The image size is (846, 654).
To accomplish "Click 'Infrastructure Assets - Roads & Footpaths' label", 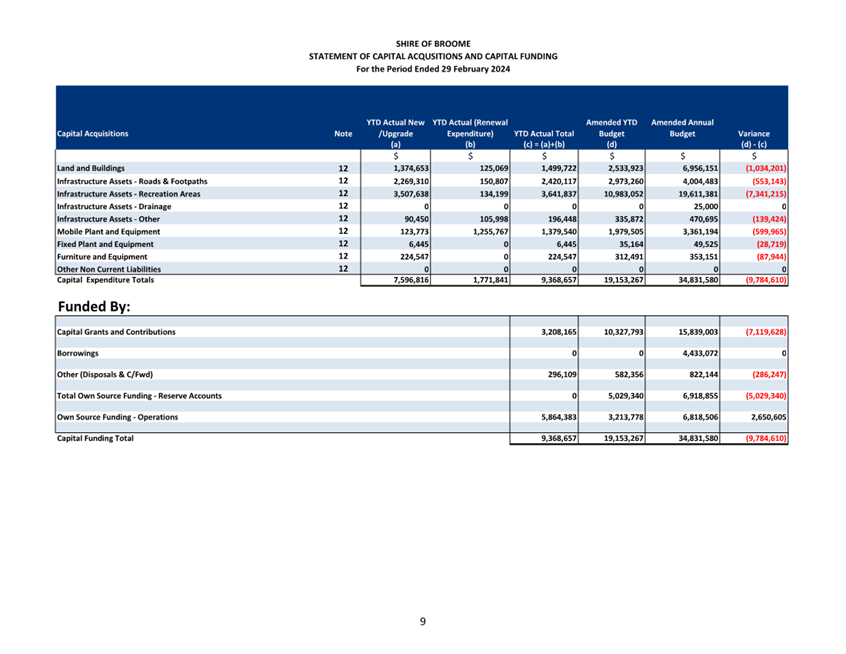I will click(132, 181).
